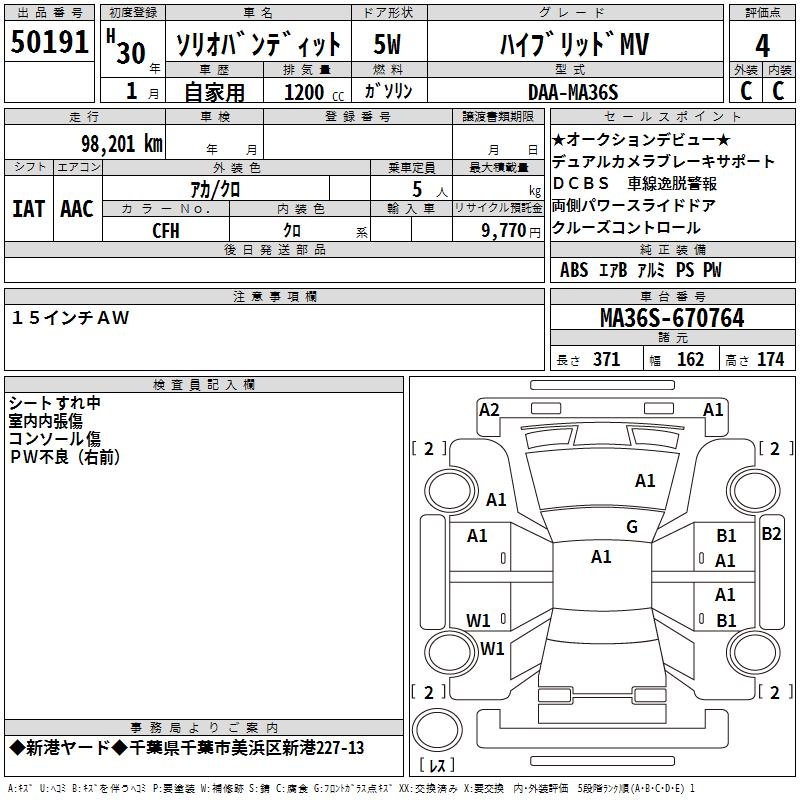Click the evaluation score 4
The width and height of the screenshot is (800, 800).
click(x=762, y=44)
